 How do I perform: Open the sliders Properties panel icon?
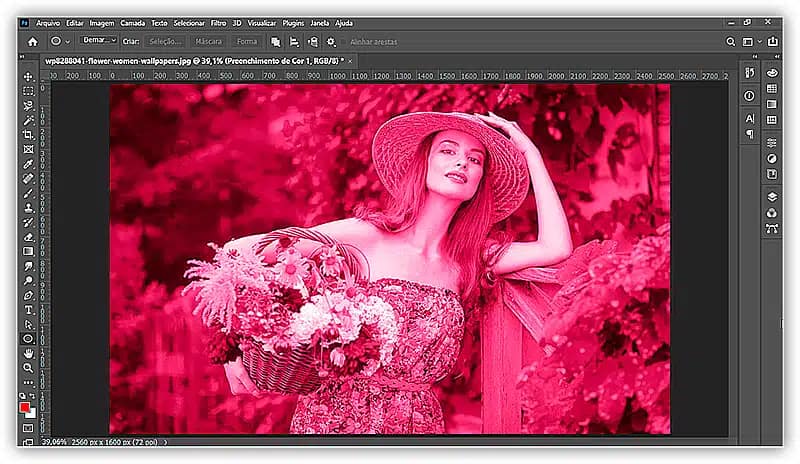(x=772, y=143)
